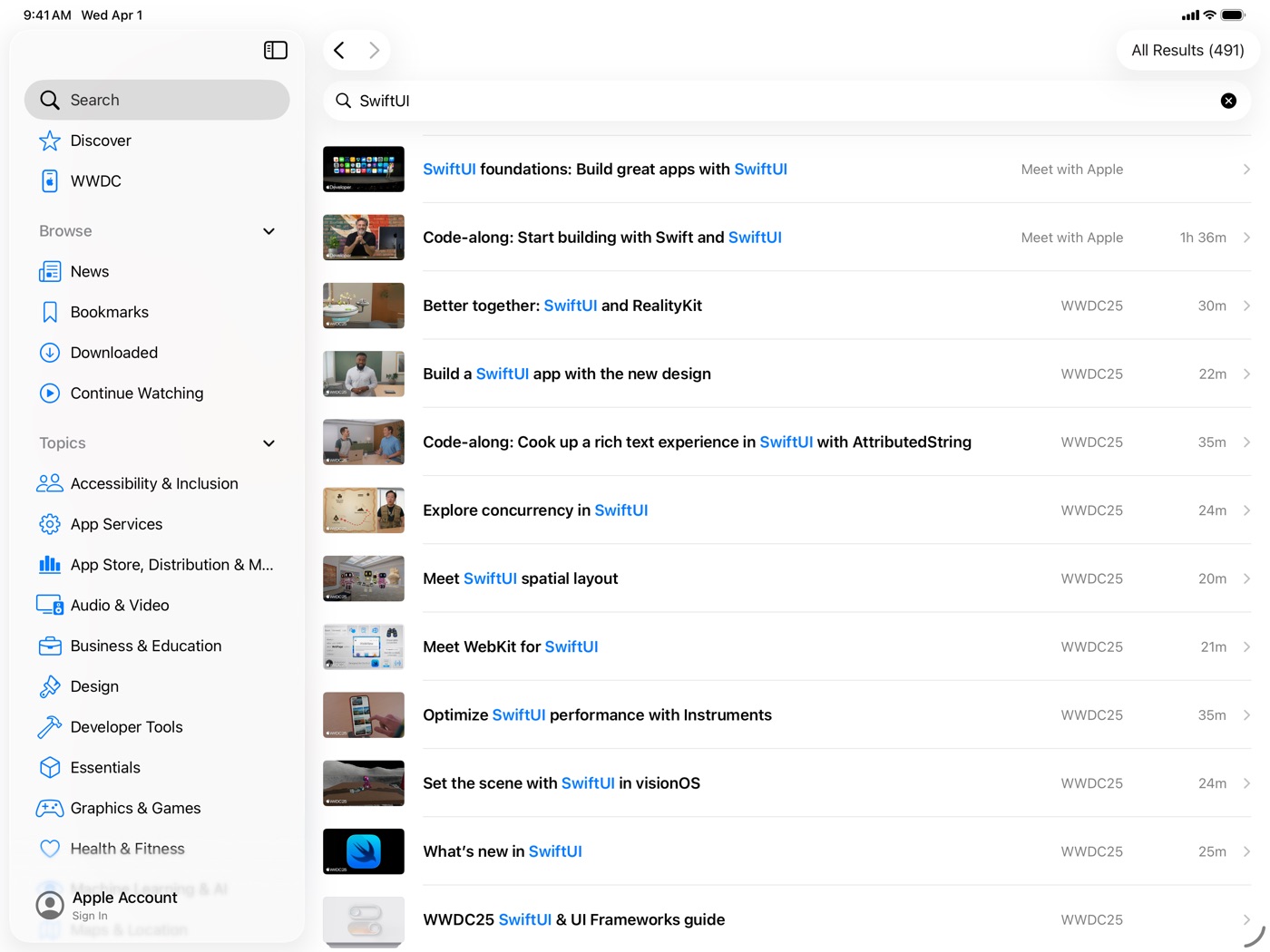
Task: Open chevron for 'Meet SwiftUI spatial layout'
Action: [x=1246, y=578]
